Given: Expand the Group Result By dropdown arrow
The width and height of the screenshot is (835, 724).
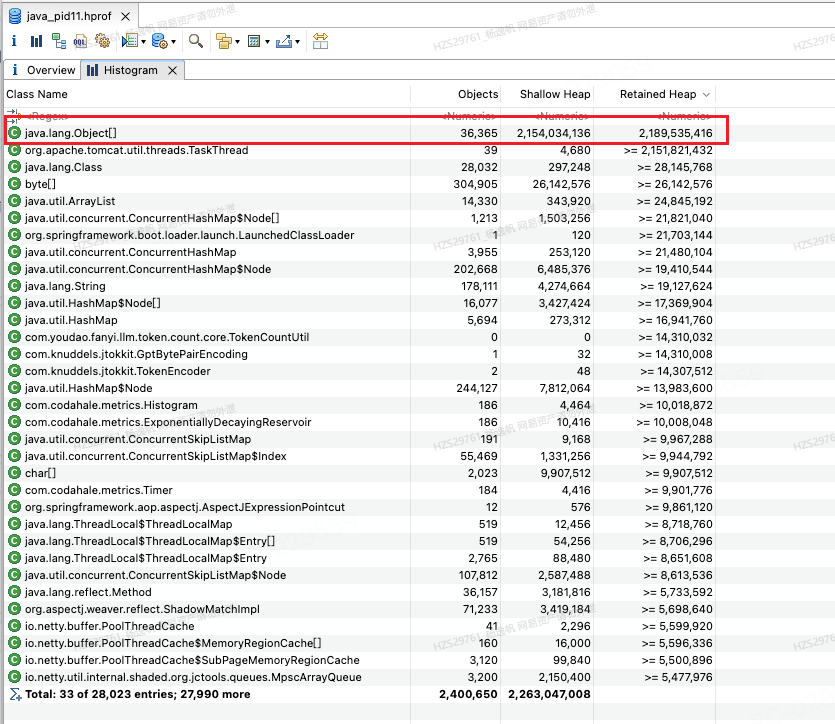Looking at the screenshot, I should point(237,42).
